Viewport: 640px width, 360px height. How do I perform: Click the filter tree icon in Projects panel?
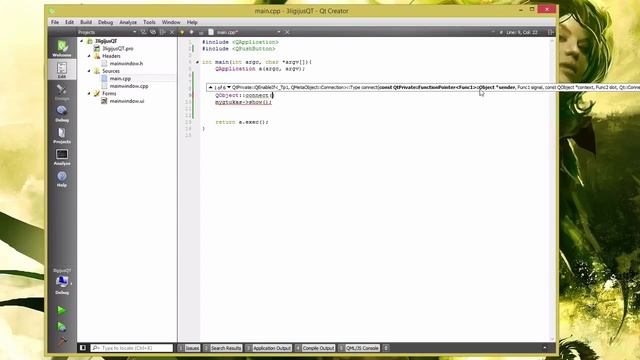(x=143, y=32)
